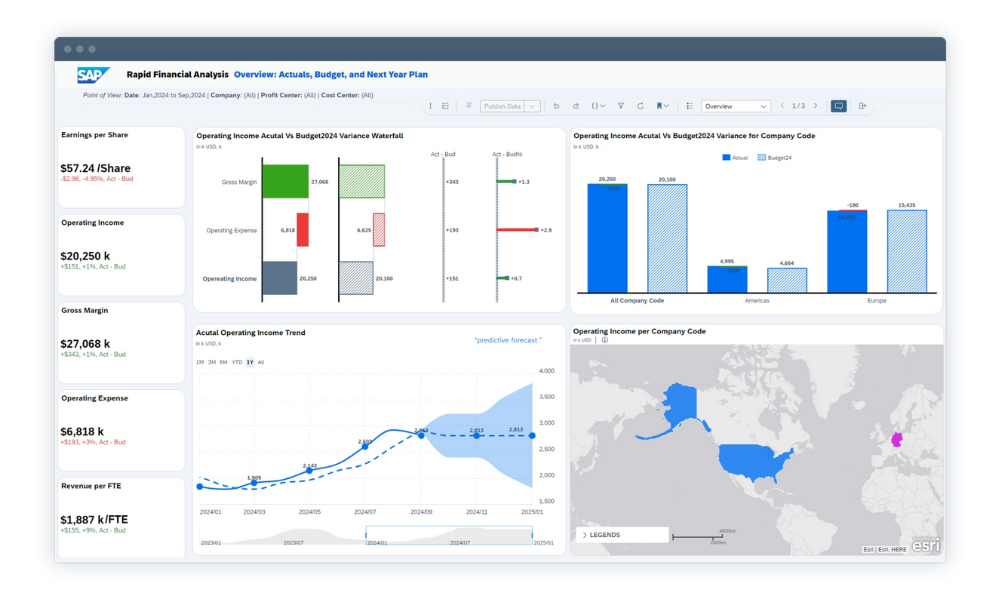Open the Publish Data dropdown arrow
Screen dimensions: 1000x600
click(530, 105)
